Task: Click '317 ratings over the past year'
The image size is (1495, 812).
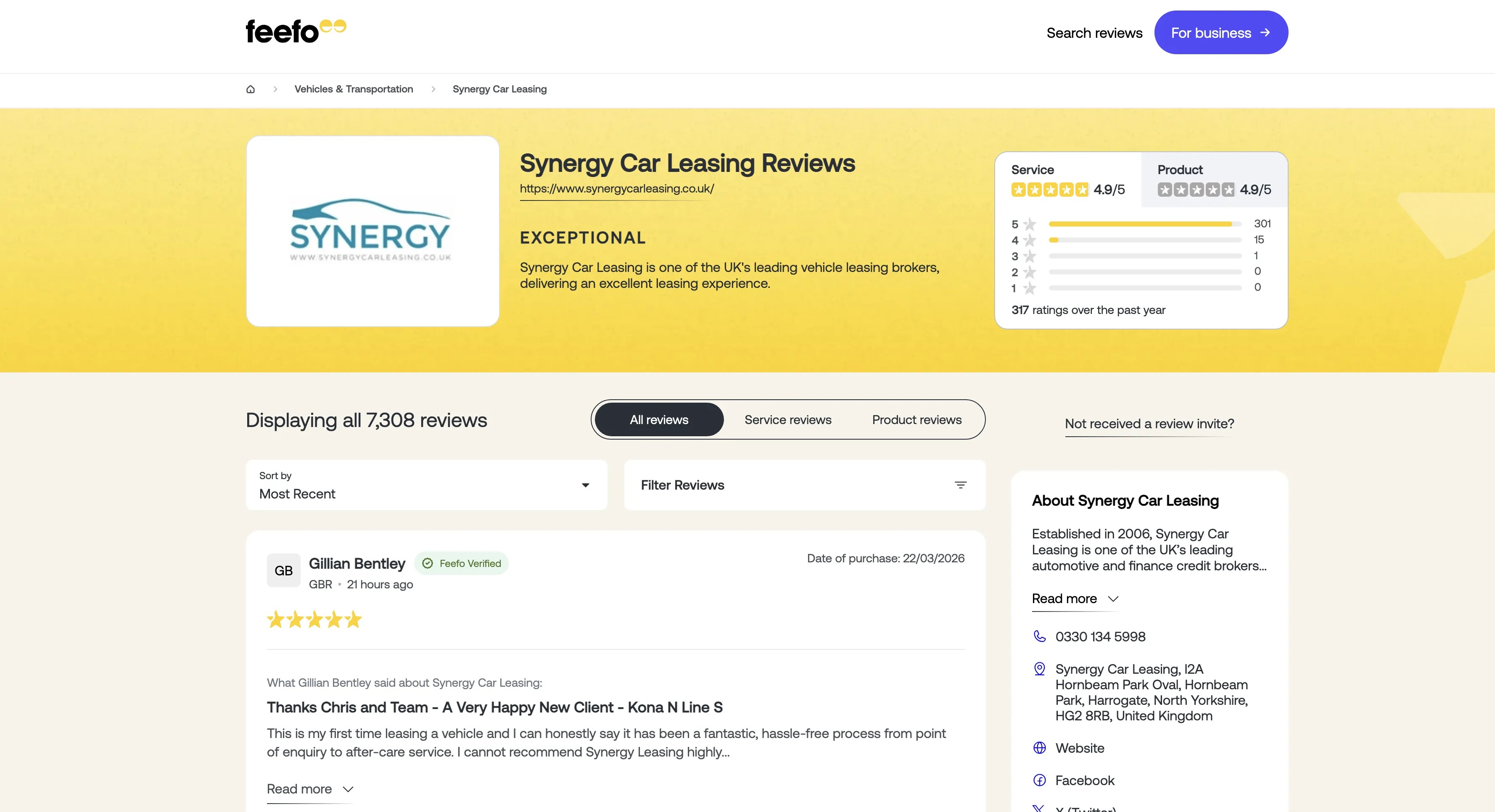Action: [1088, 310]
